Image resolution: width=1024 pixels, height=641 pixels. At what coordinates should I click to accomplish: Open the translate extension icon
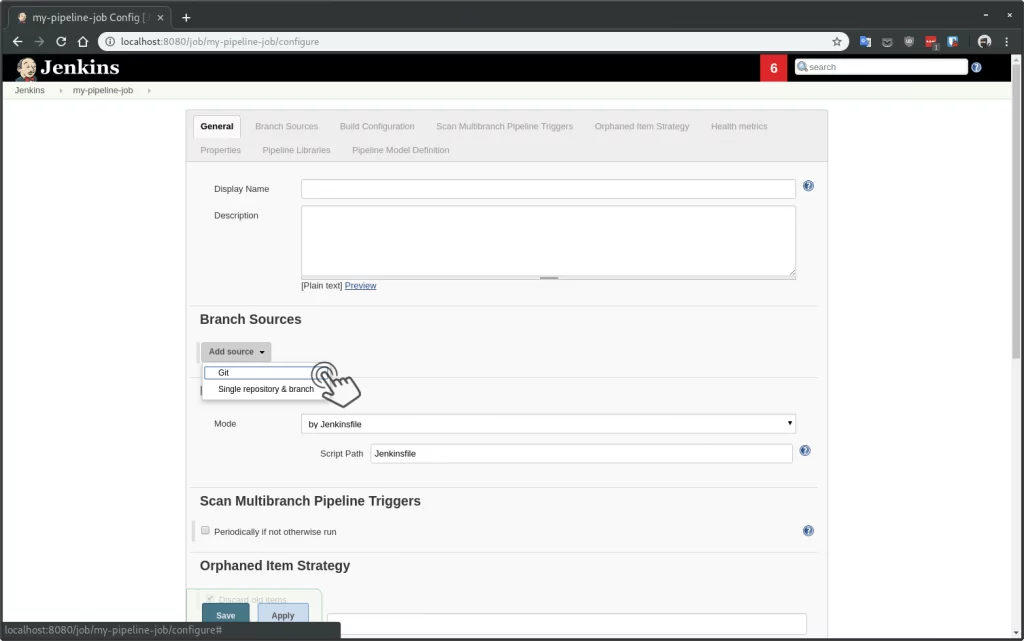pyautogui.click(x=865, y=42)
